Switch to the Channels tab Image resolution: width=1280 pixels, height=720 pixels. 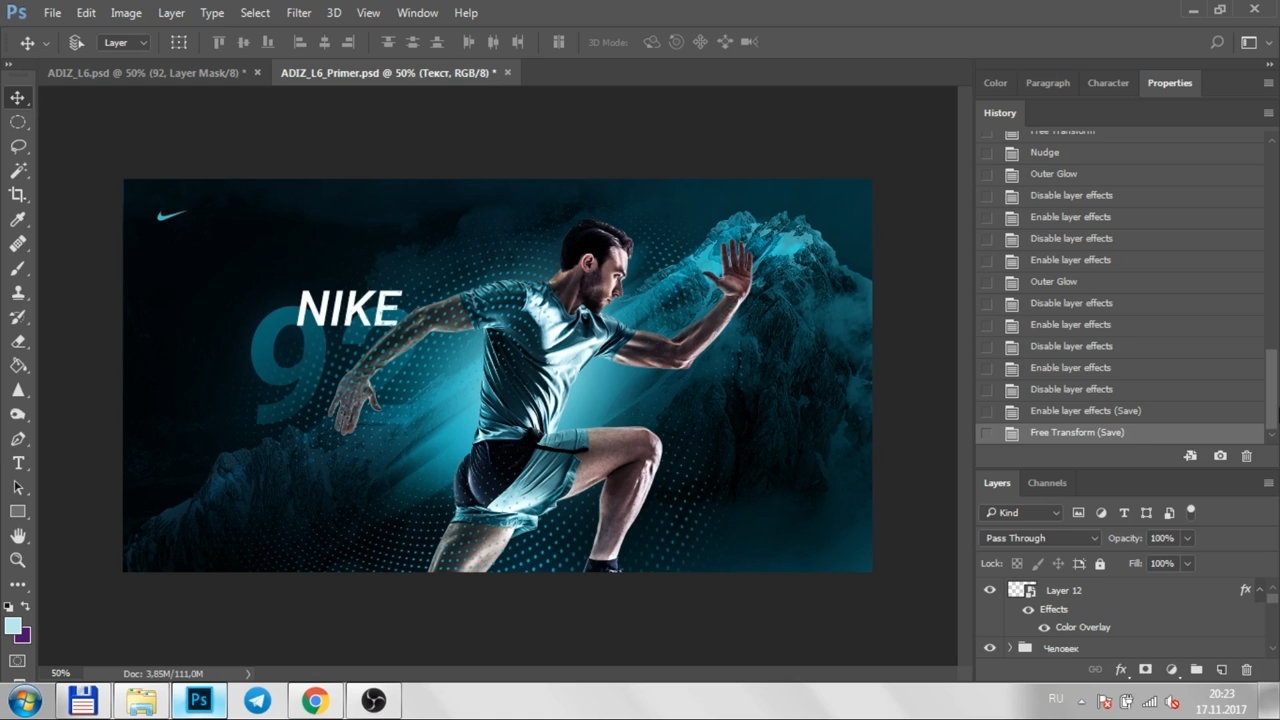coord(1047,483)
